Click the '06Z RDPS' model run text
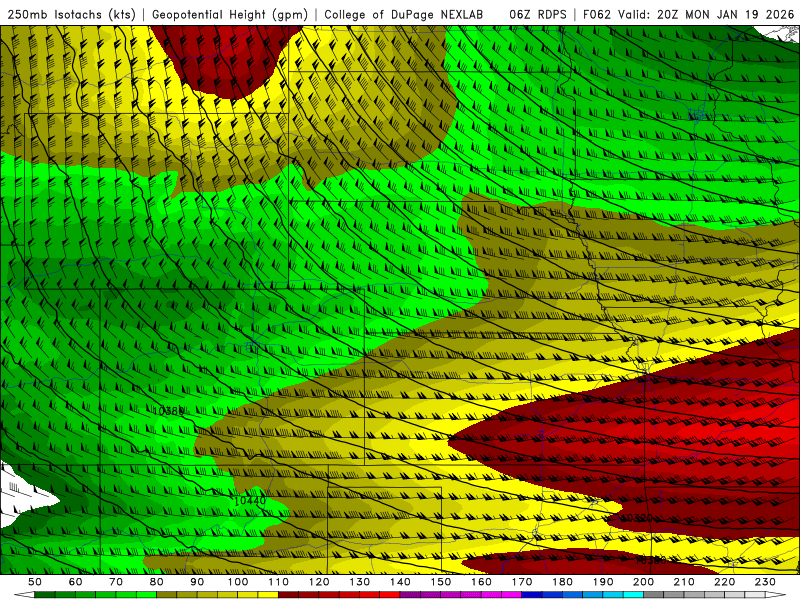The height and width of the screenshot is (600, 800). pos(538,14)
